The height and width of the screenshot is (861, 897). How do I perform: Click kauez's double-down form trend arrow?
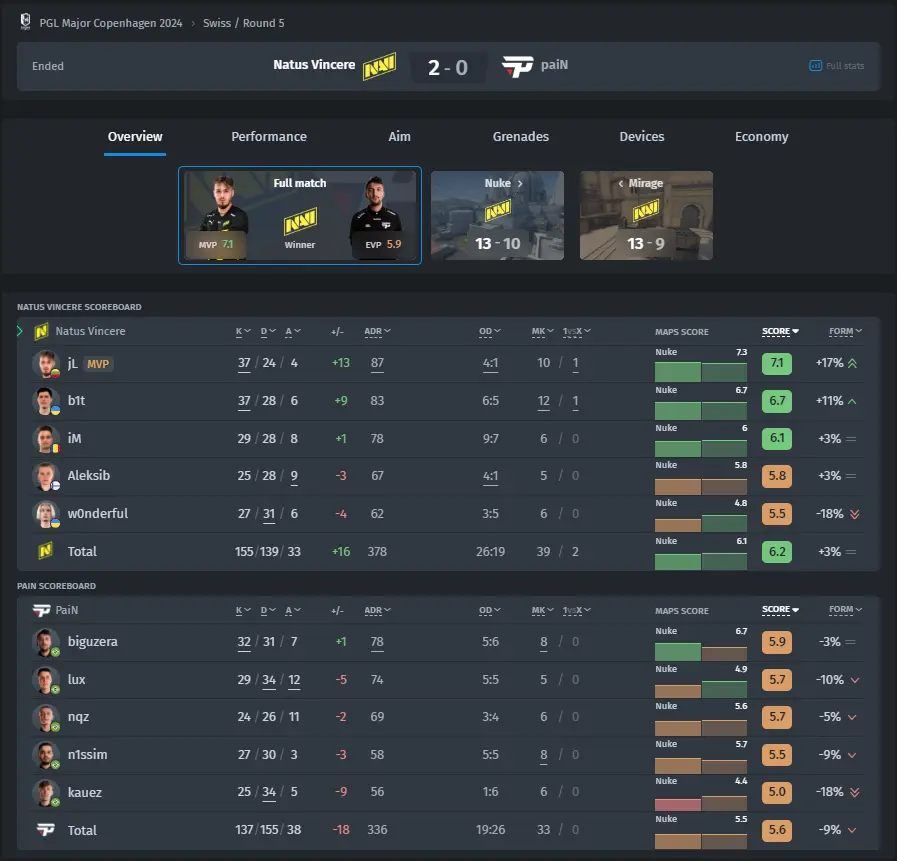(855, 792)
